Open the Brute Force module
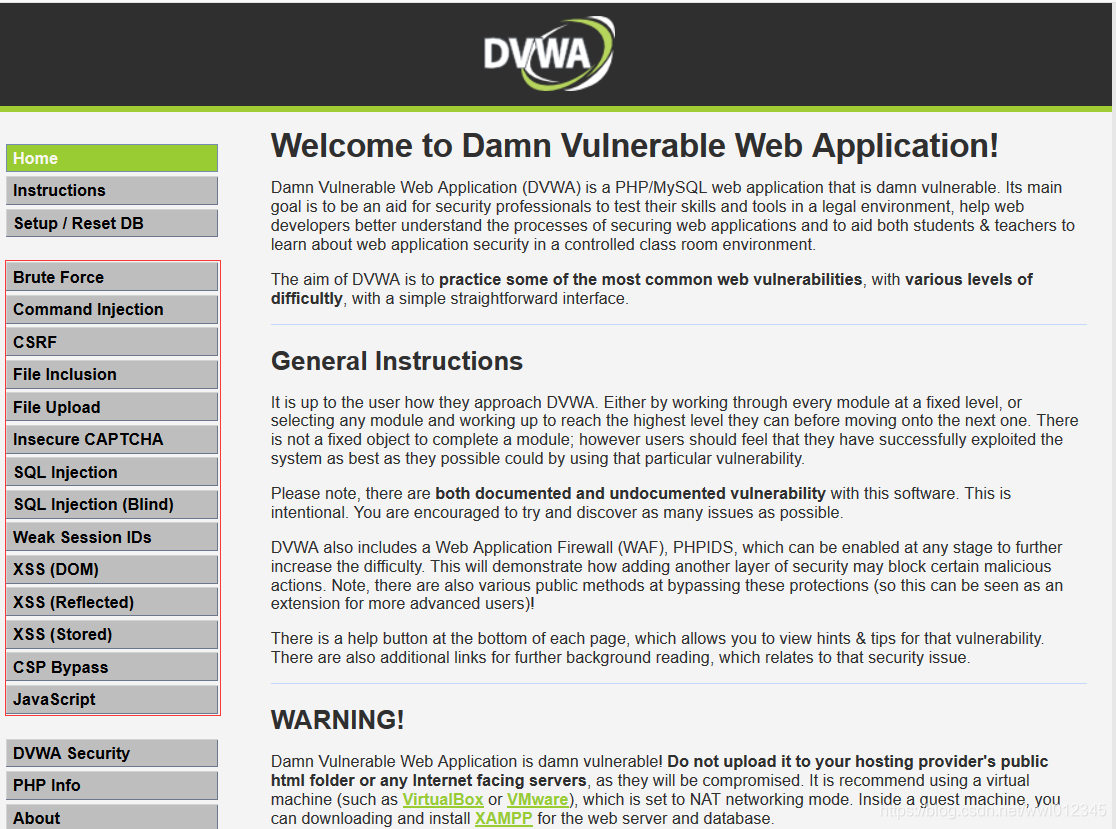The width and height of the screenshot is (1116, 829). (112, 278)
